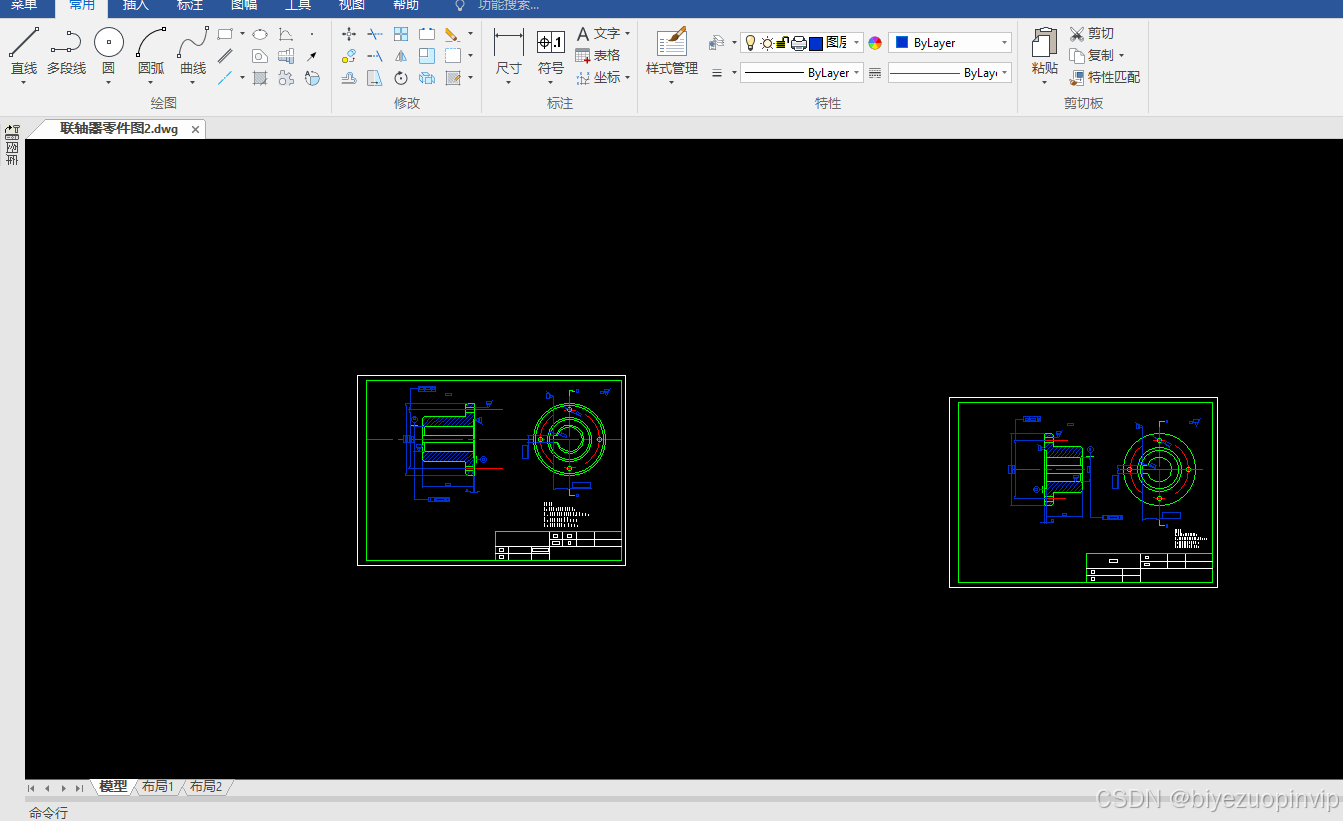This screenshot has width=1343, height=821.
Task: Click the formula curve tool icon
Action: 286,34
